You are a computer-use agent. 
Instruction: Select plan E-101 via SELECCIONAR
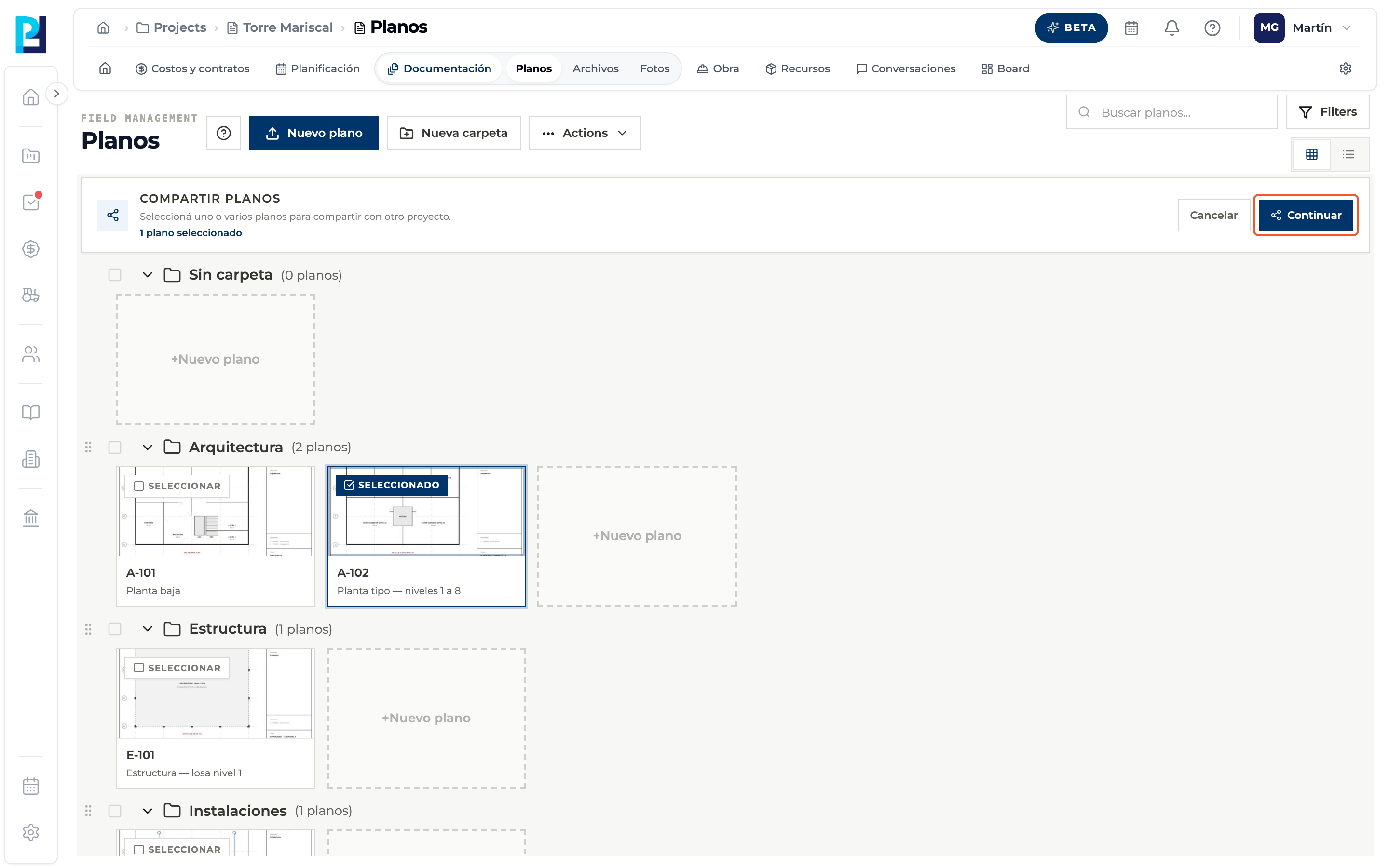point(177,668)
